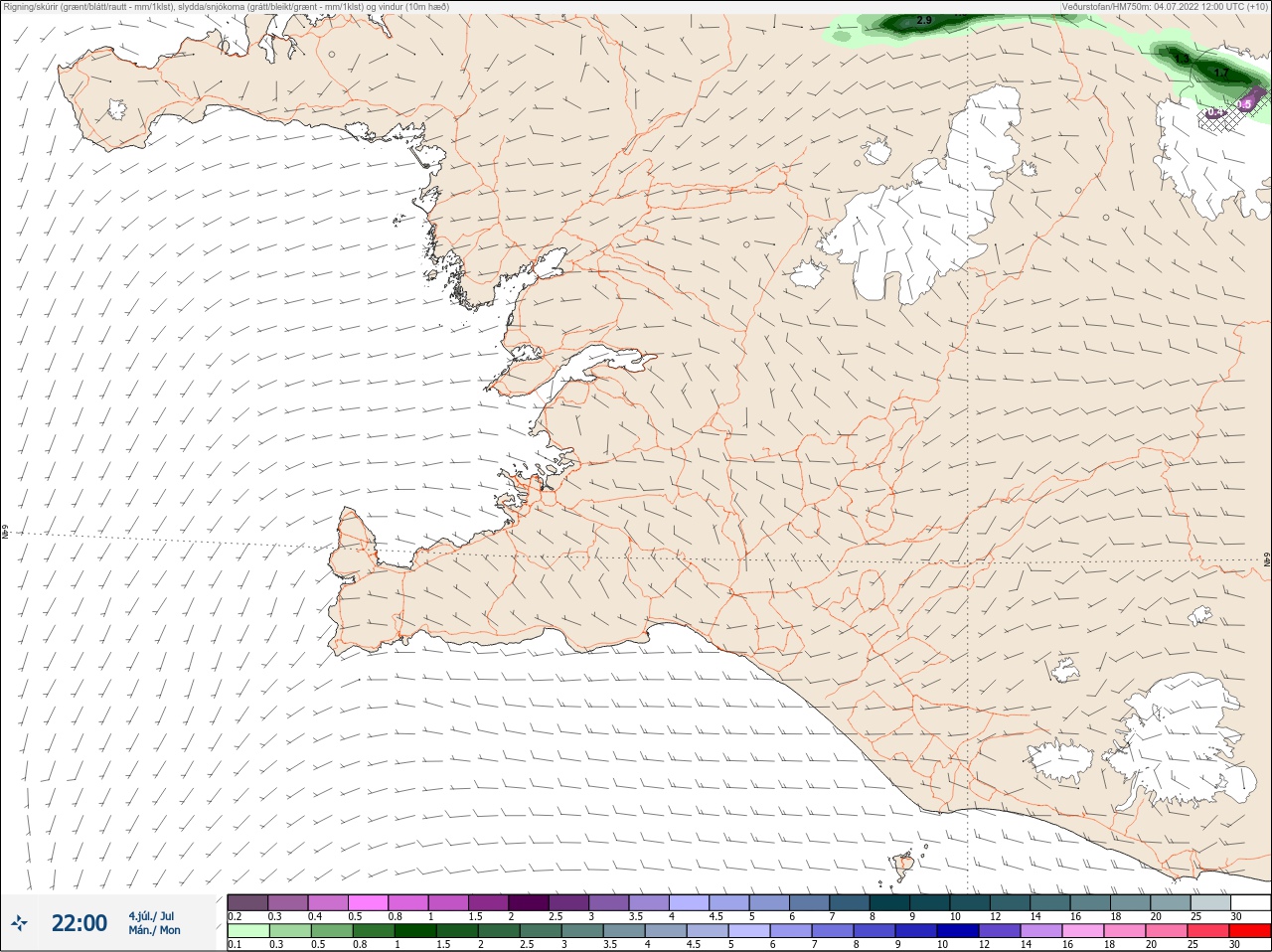This screenshot has height=952, width=1272.
Task: Click the 0.4 value on the purple hatched patch
Action: tap(1214, 113)
